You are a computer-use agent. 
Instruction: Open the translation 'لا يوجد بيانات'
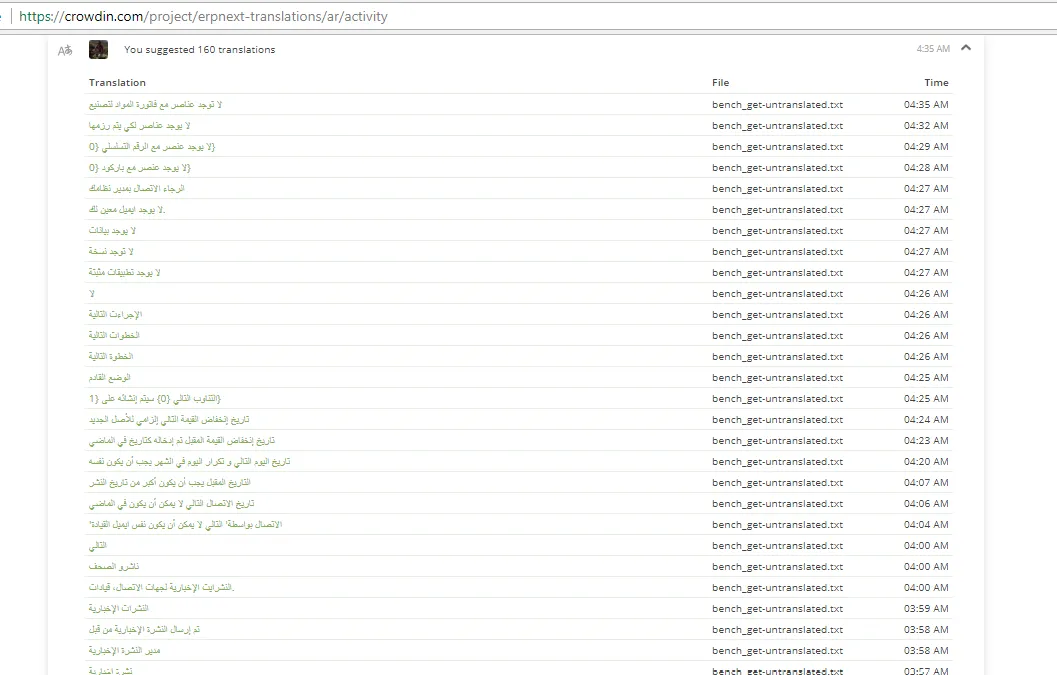click(113, 231)
